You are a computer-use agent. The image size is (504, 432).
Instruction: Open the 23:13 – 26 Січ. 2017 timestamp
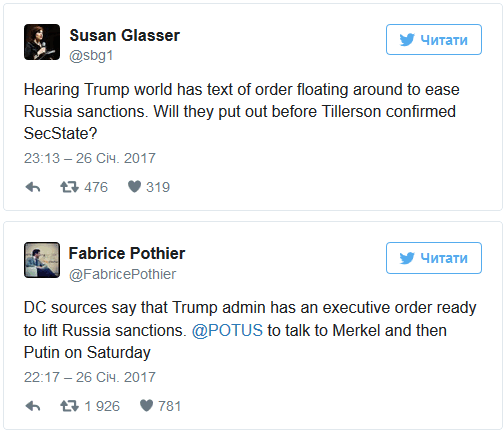(90, 158)
